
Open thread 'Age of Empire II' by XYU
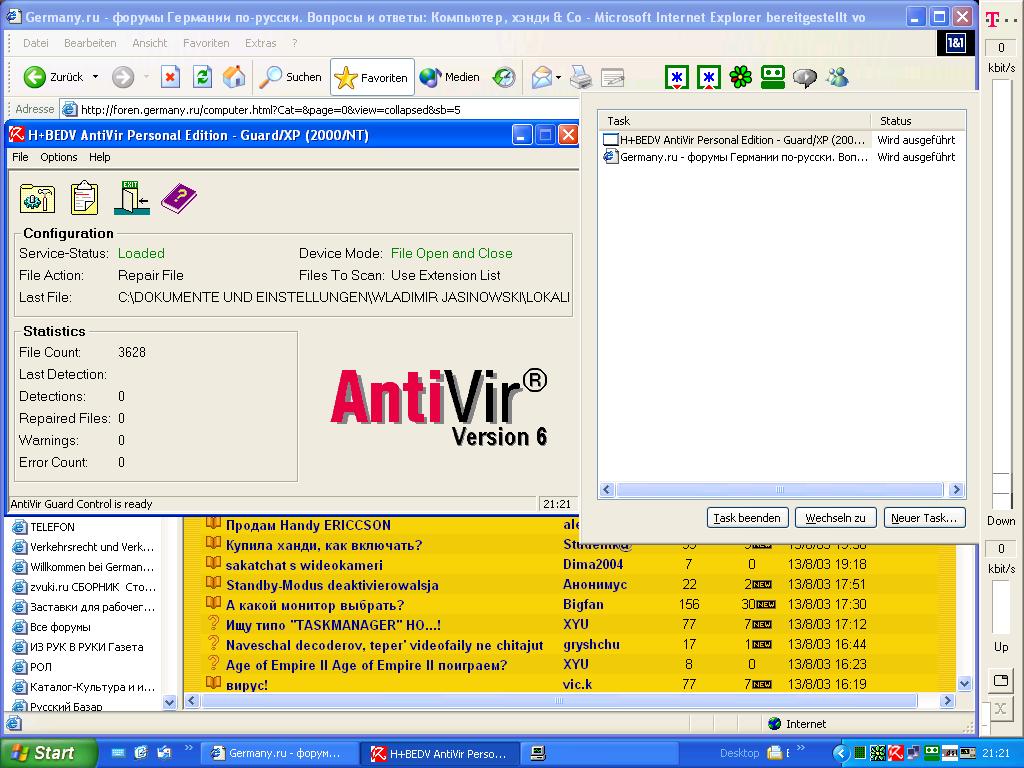[366, 665]
